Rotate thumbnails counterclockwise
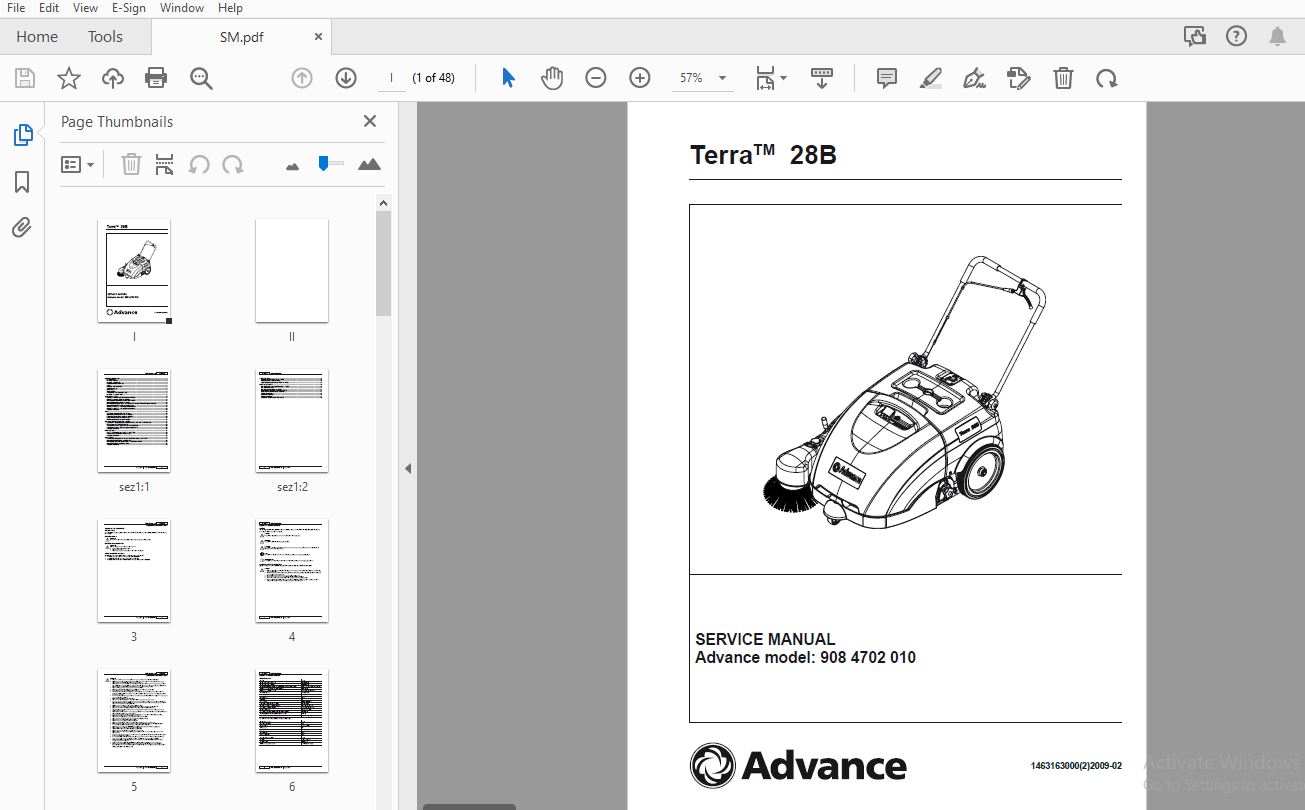 [199, 164]
